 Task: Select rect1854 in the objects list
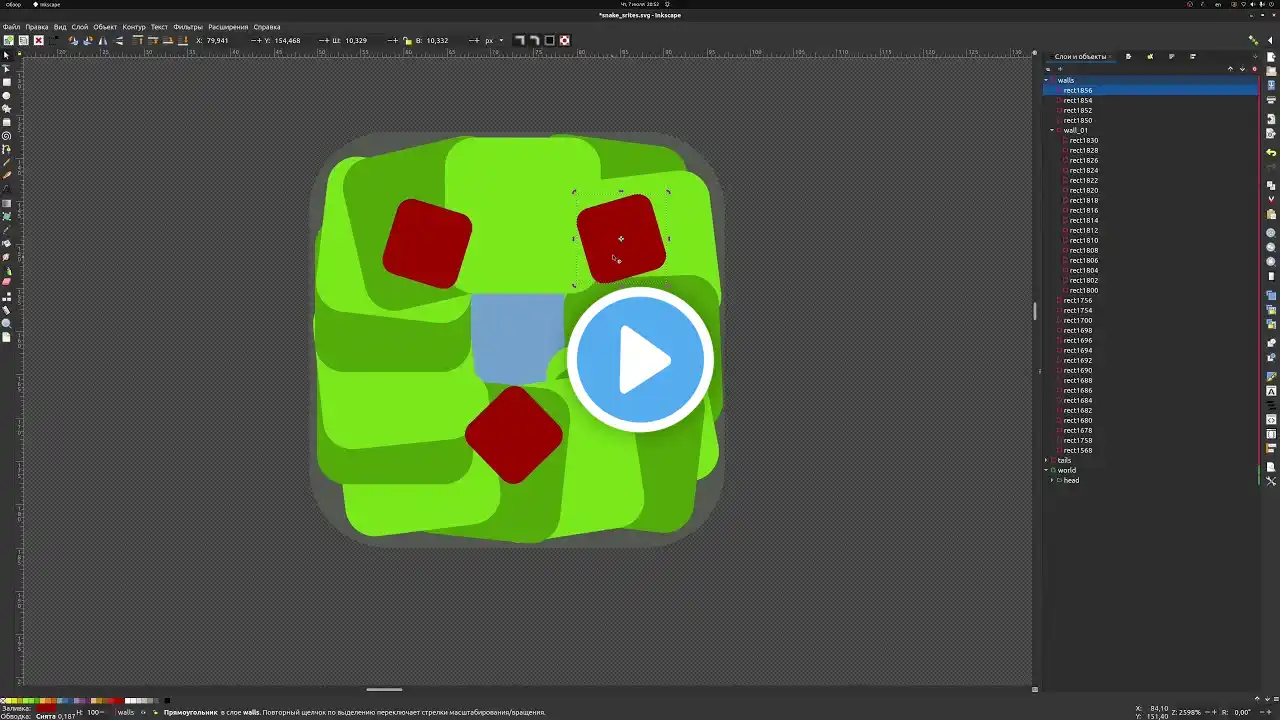coord(1077,100)
